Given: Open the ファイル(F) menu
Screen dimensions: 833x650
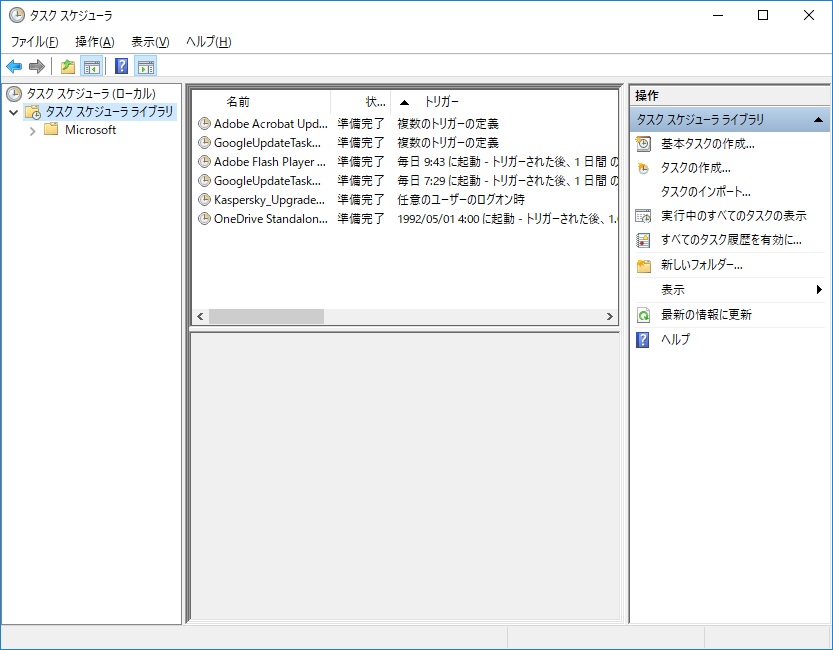Looking at the screenshot, I should (x=34, y=41).
